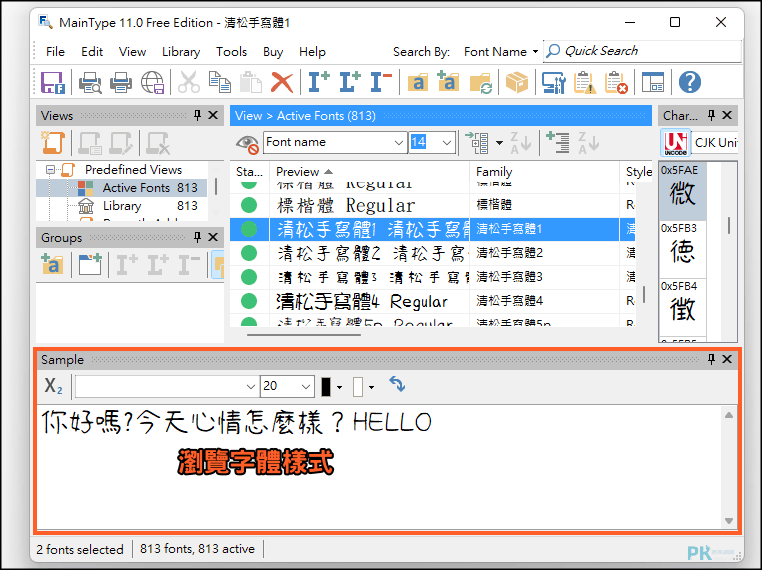Click the subscript X2 icon in Sample

tap(53, 386)
